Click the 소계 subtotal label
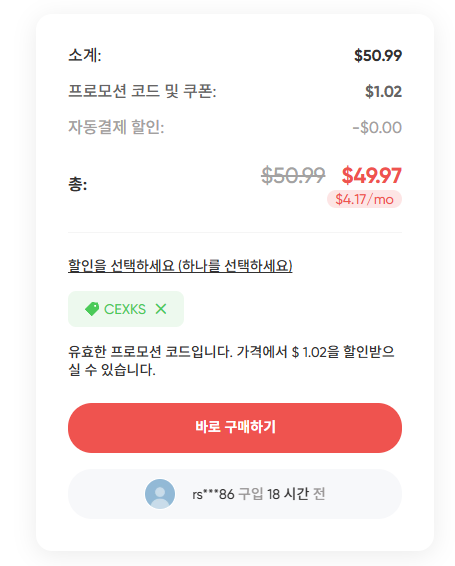The height and width of the screenshot is (566, 455). click(x=85, y=55)
